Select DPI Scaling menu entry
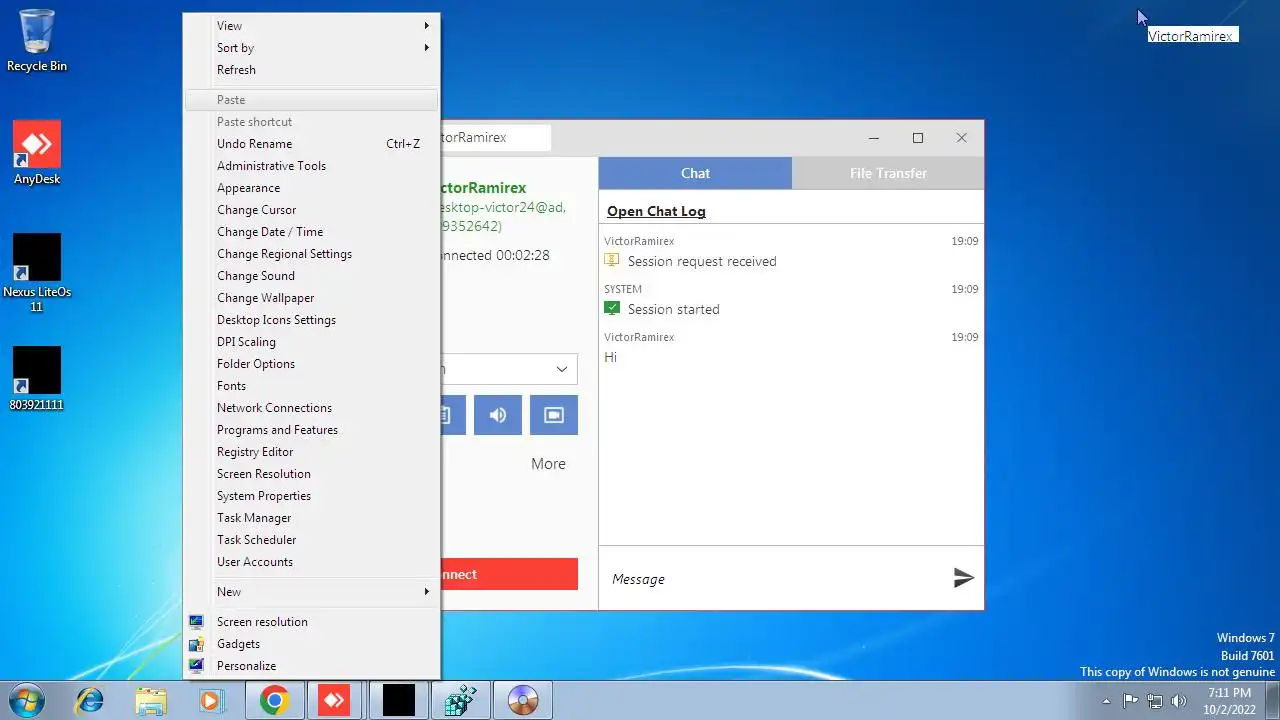This screenshot has height=720, width=1280. (x=312, y=342)
